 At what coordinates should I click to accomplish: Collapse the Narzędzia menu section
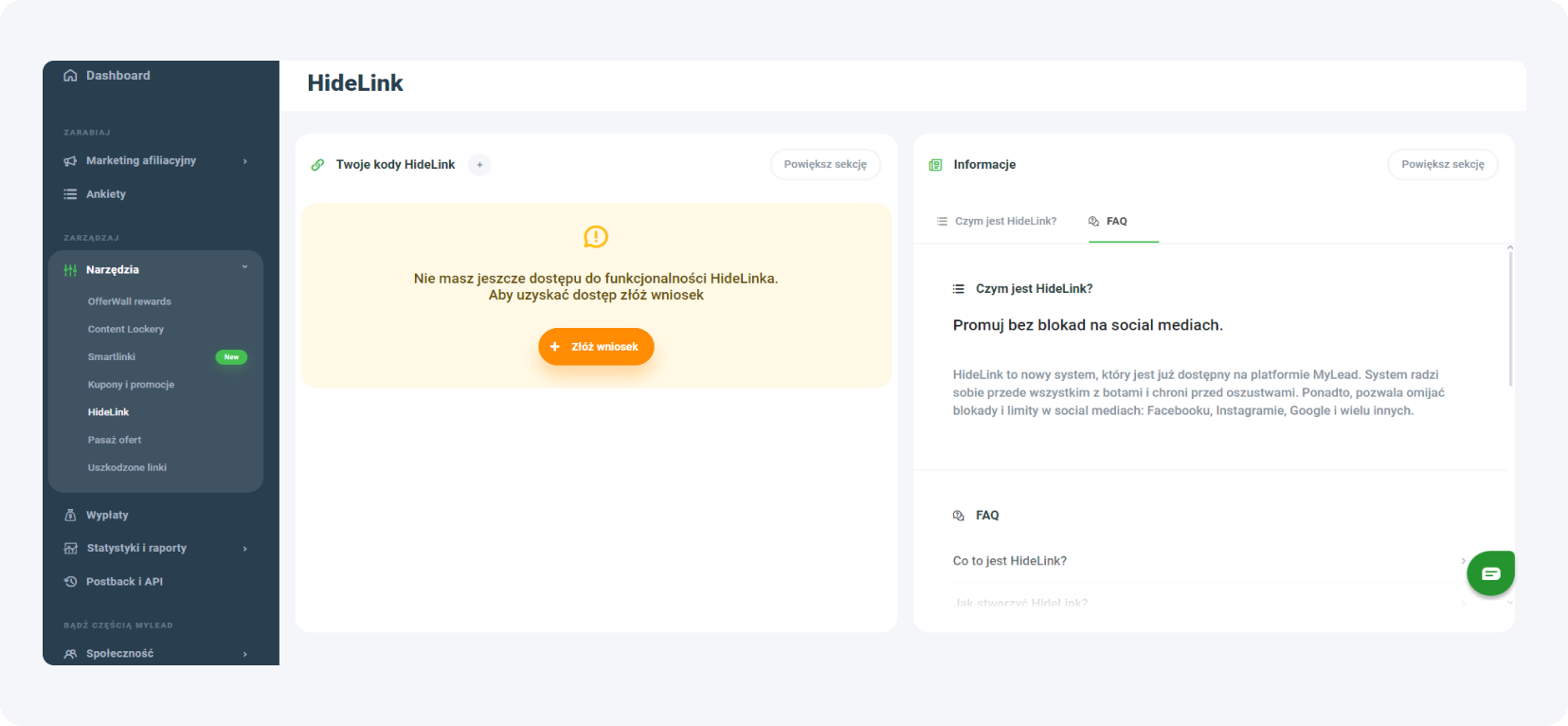244,268
